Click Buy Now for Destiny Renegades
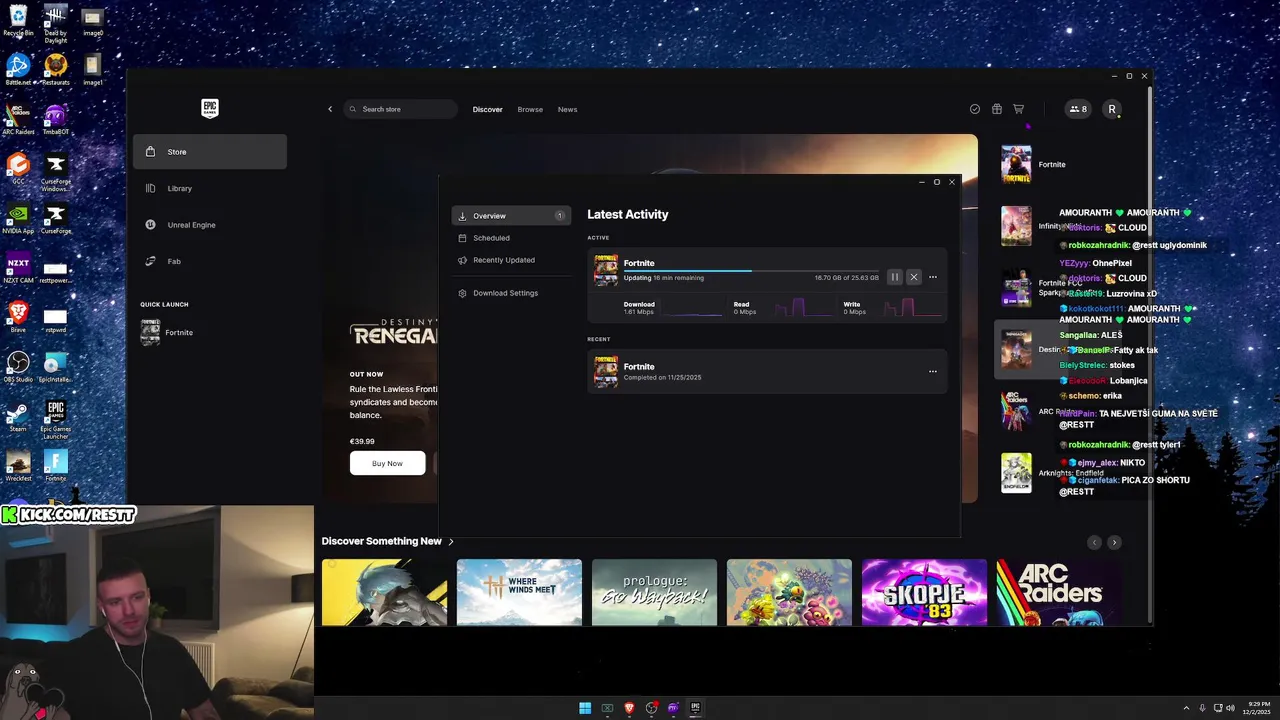This screenshot has width=1280, height=720. tap(387, 463)
